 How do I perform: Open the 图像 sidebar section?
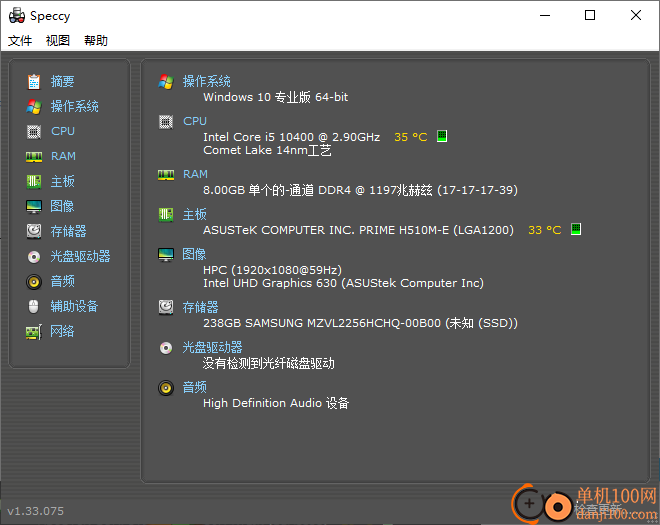point(62,206)
